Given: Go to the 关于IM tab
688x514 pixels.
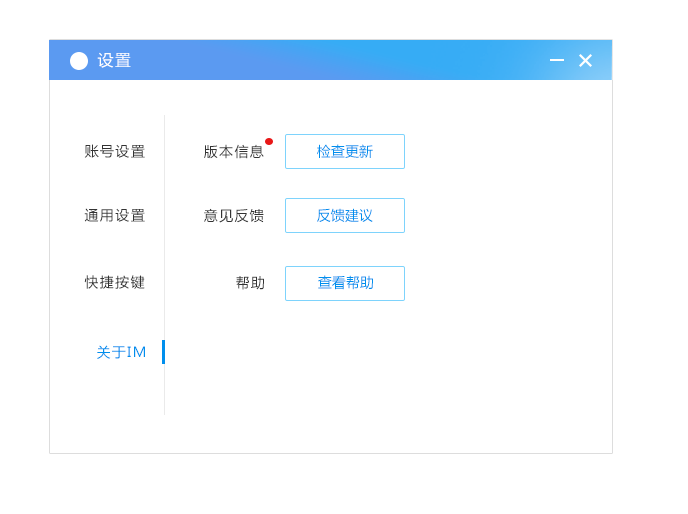Looking at the screenshot, I should pos(121,352).
